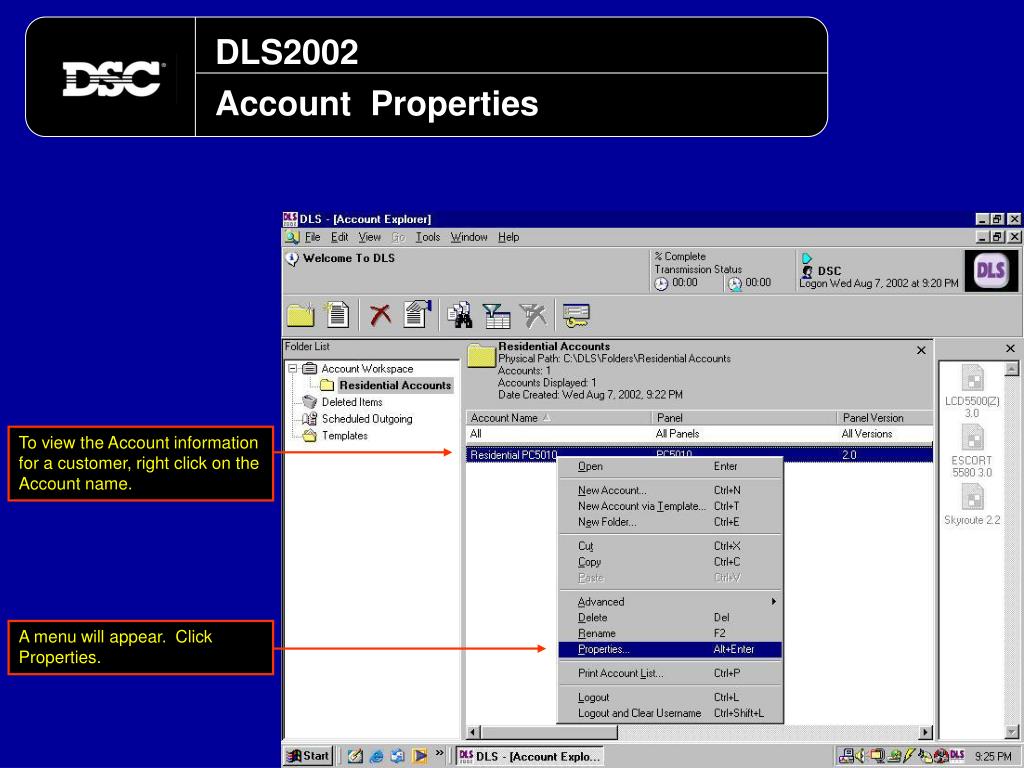The height and width of the screenshot is (768, 1024).
Task: Open the Help menu
Action: tap(509, 237)
